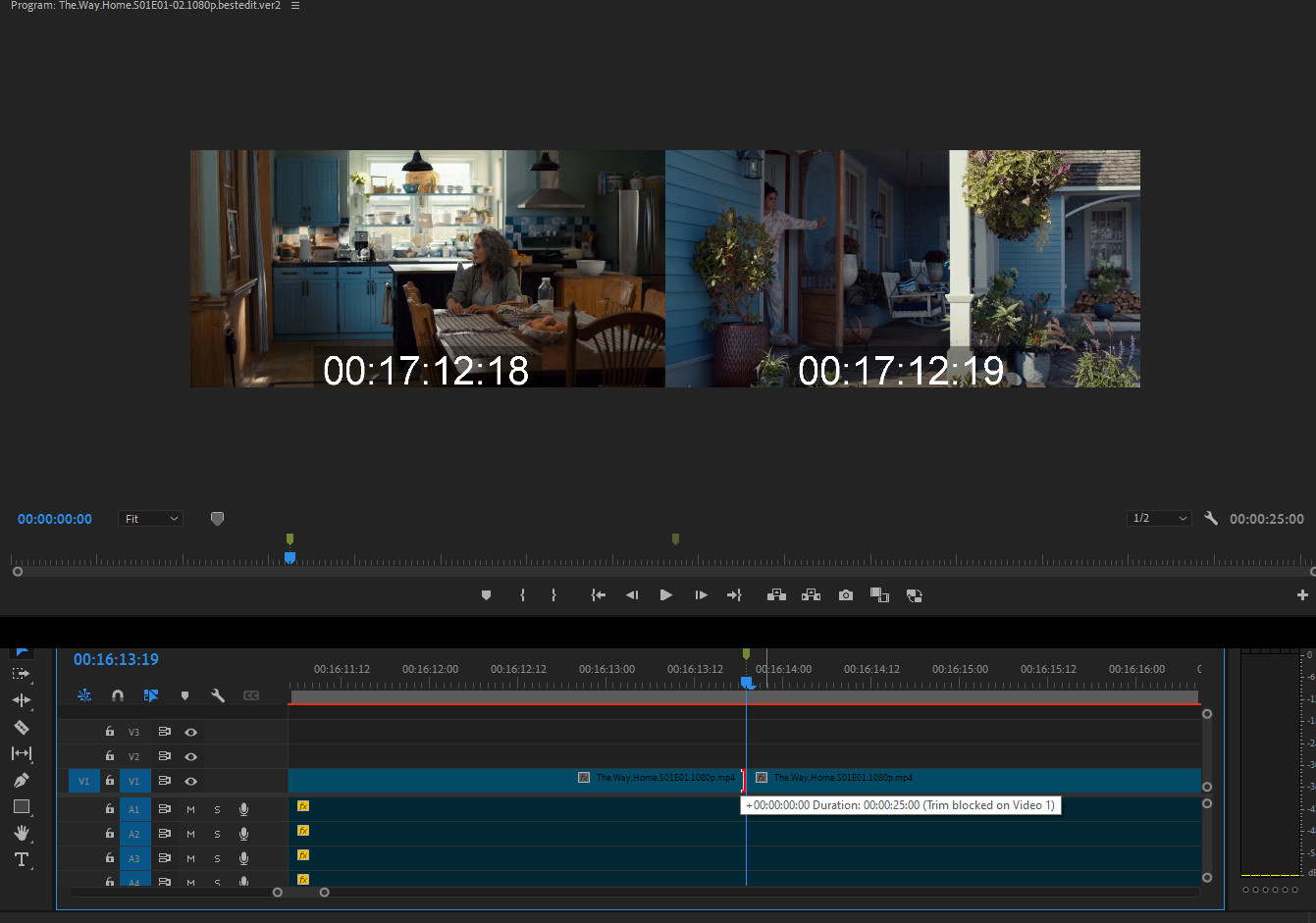
Task: Enable voice-over record on A2
Action: [243, 834]
